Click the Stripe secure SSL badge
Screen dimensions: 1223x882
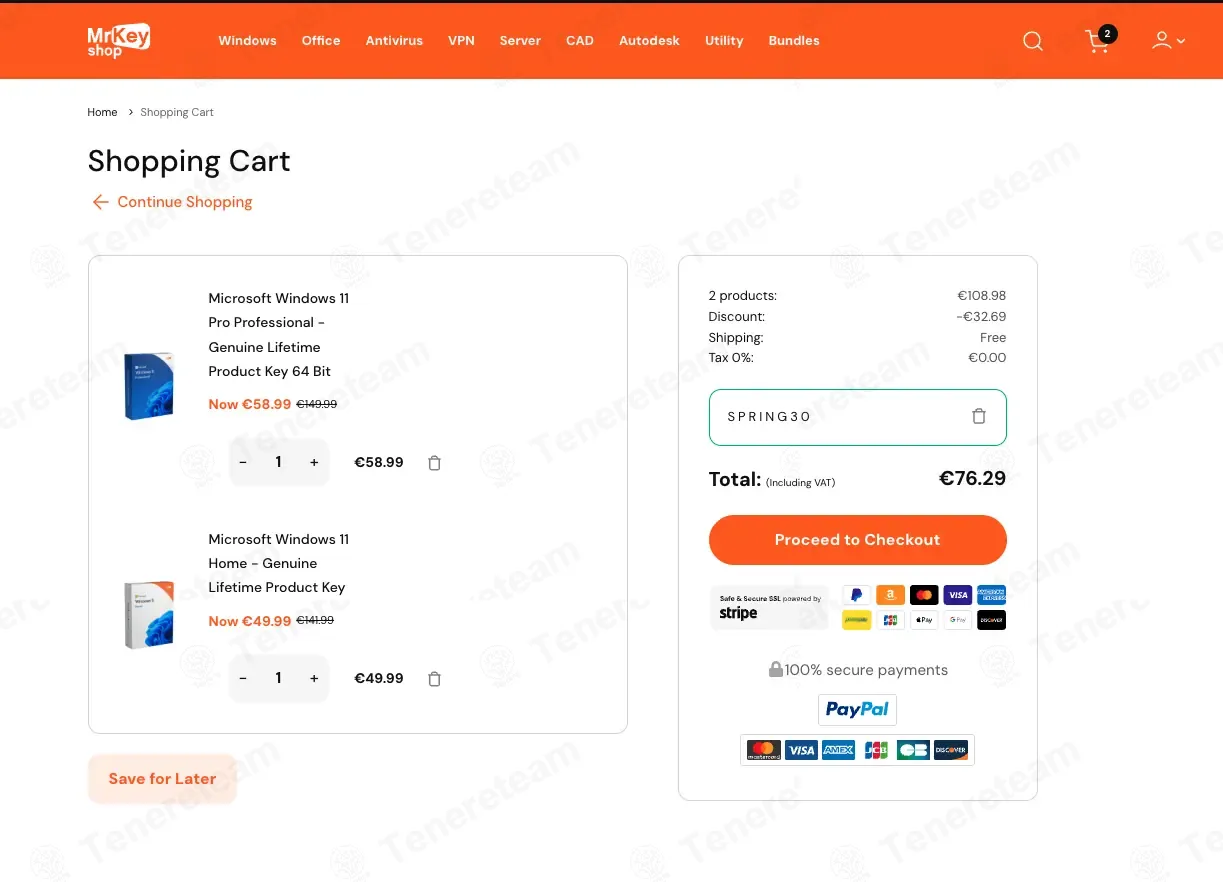(x=770, y=607)
